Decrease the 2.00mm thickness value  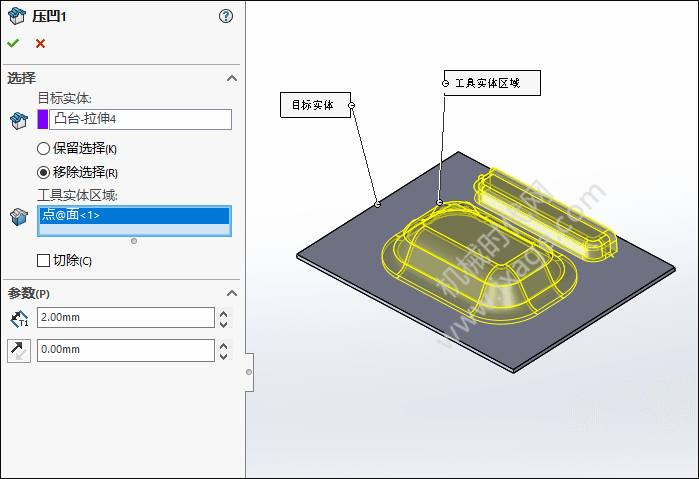(224, 324)
